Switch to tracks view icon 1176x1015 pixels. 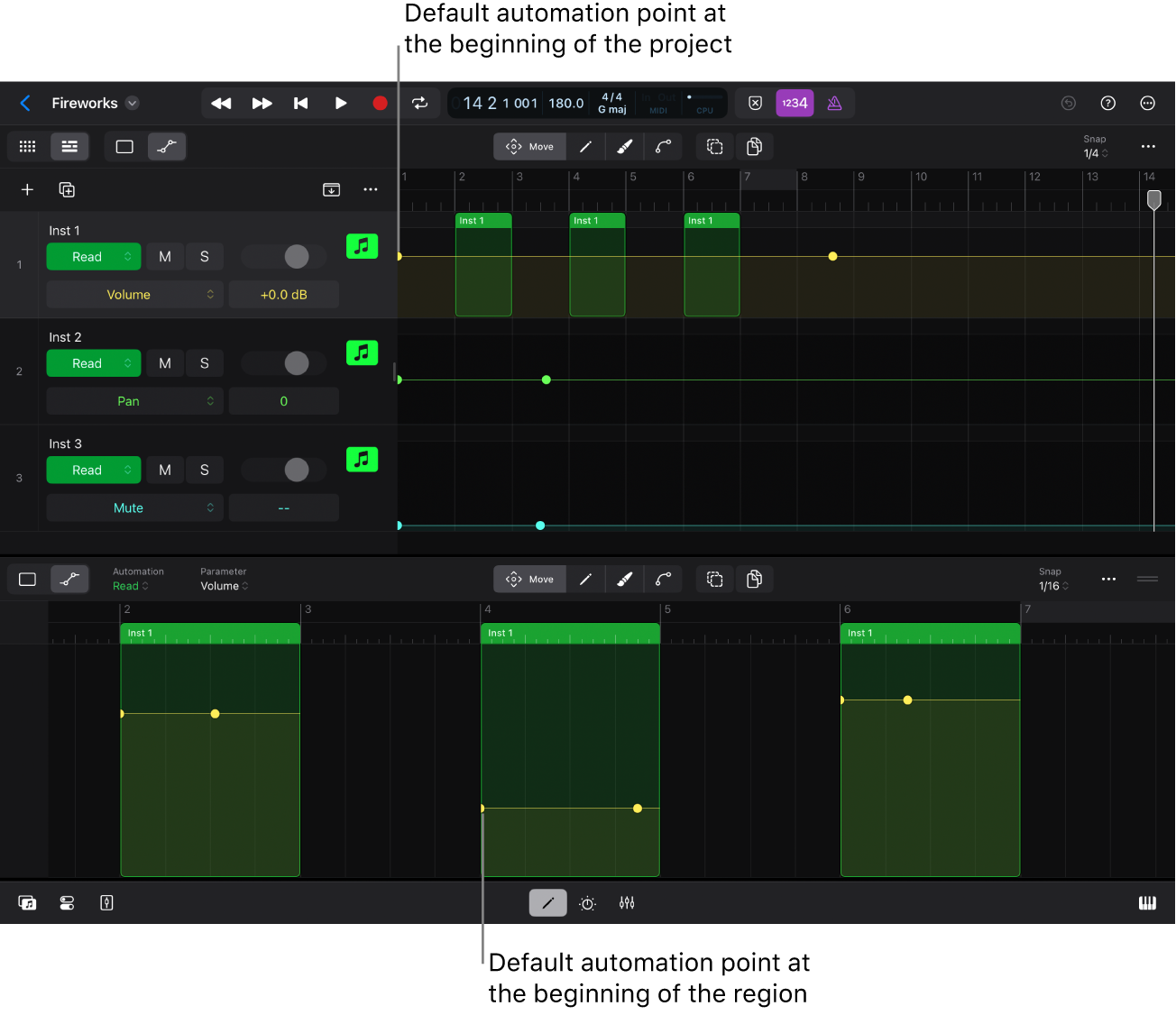coord(69,146)
